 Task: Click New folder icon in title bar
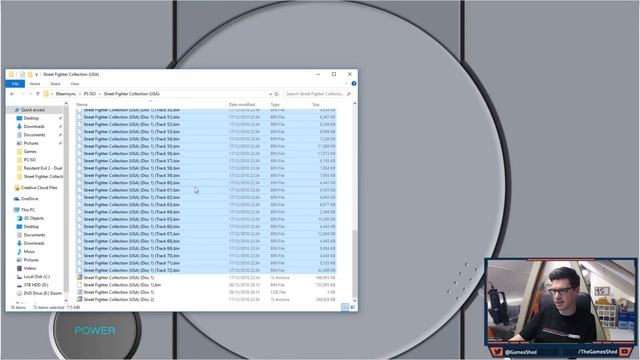(x=30, y=74)
